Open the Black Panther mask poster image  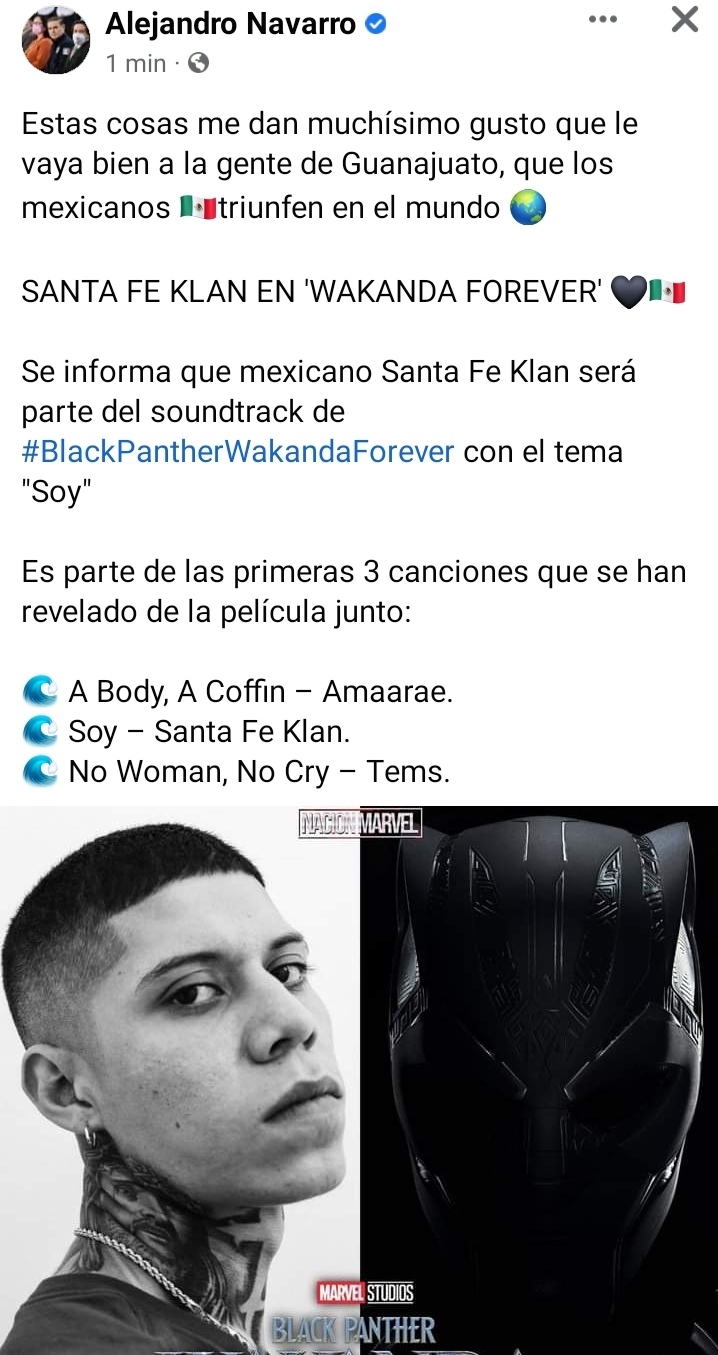tap(539, 1080)
